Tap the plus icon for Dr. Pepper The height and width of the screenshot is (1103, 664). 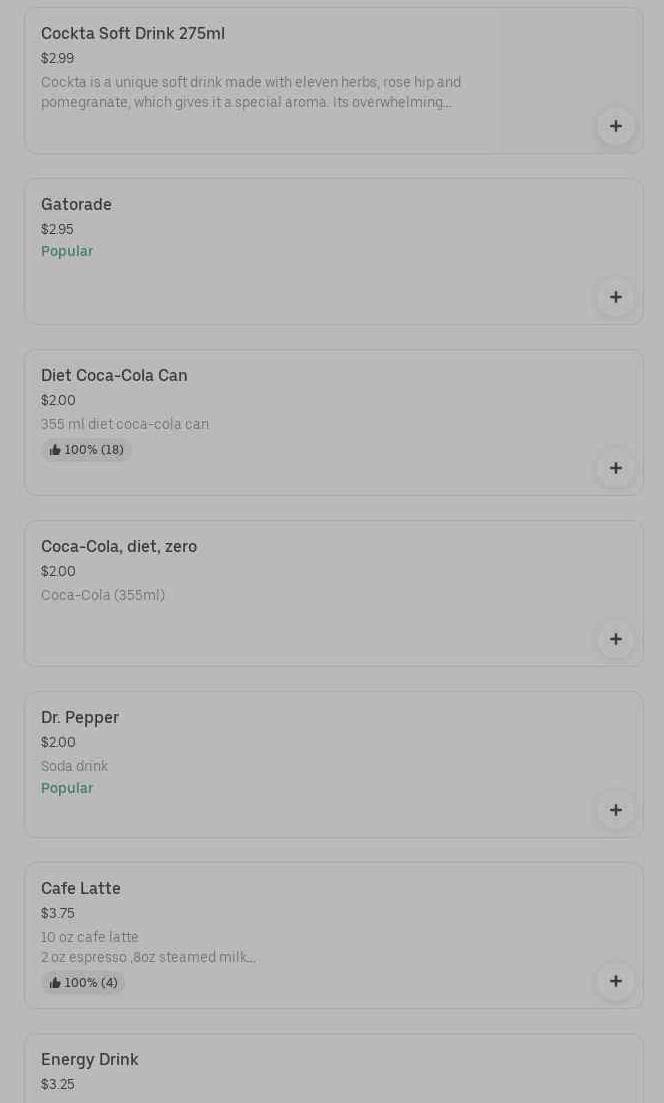click(615, 810)
